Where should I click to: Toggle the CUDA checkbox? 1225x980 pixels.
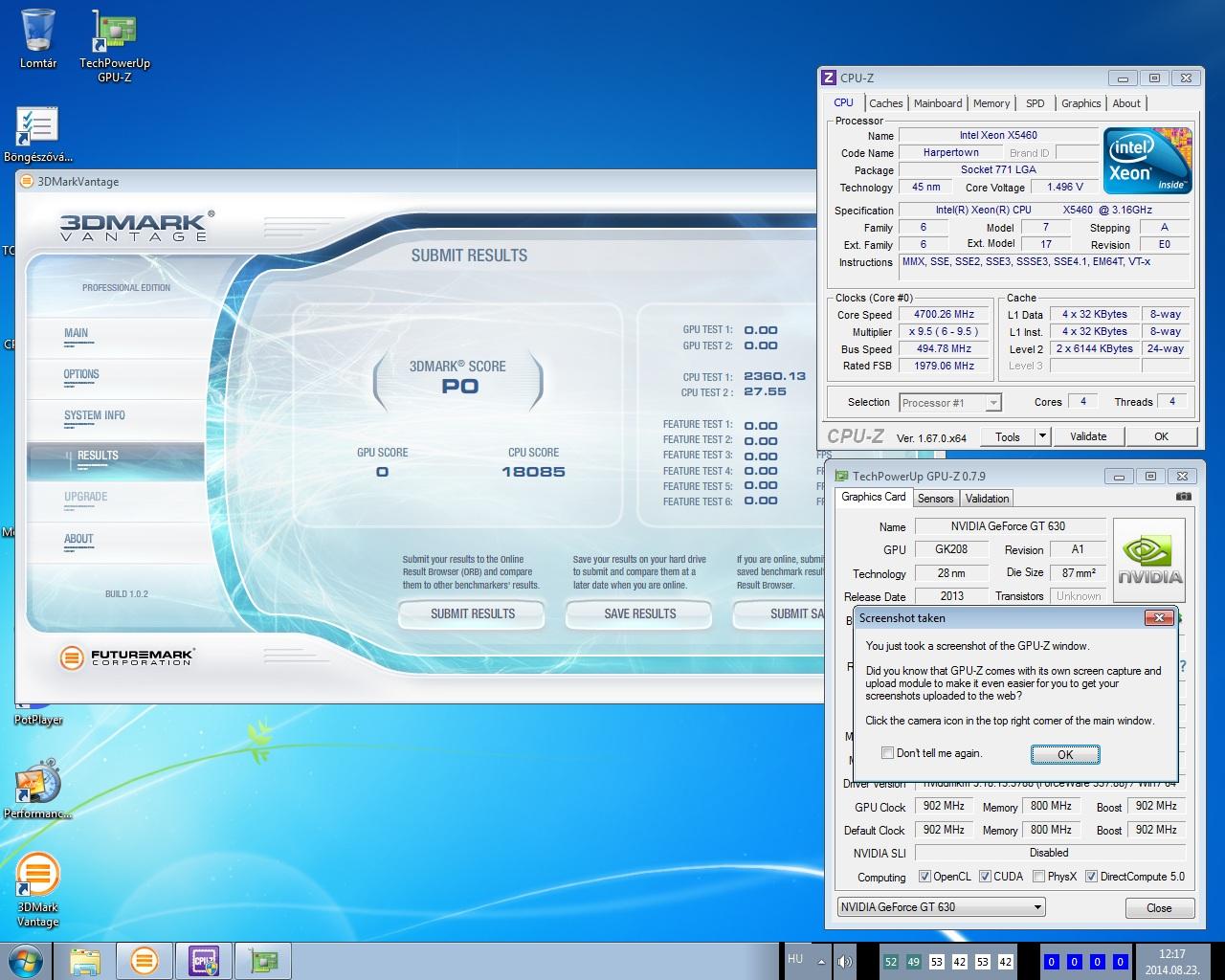(x=985, y=877)
